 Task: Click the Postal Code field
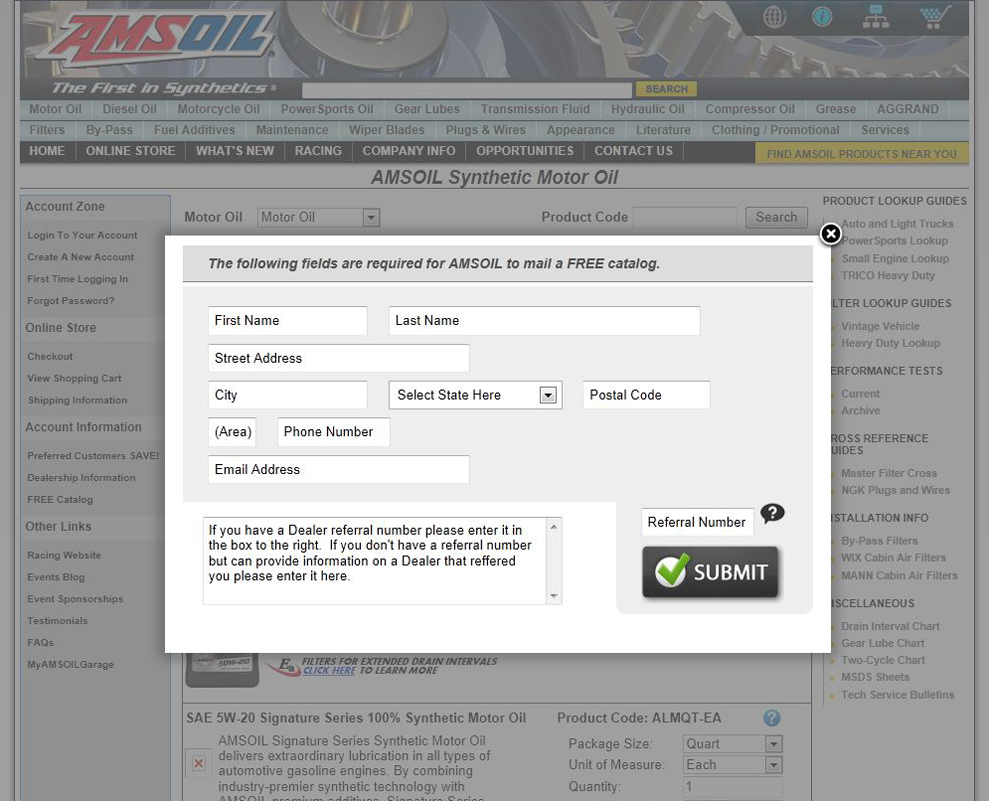click(647, 395)
